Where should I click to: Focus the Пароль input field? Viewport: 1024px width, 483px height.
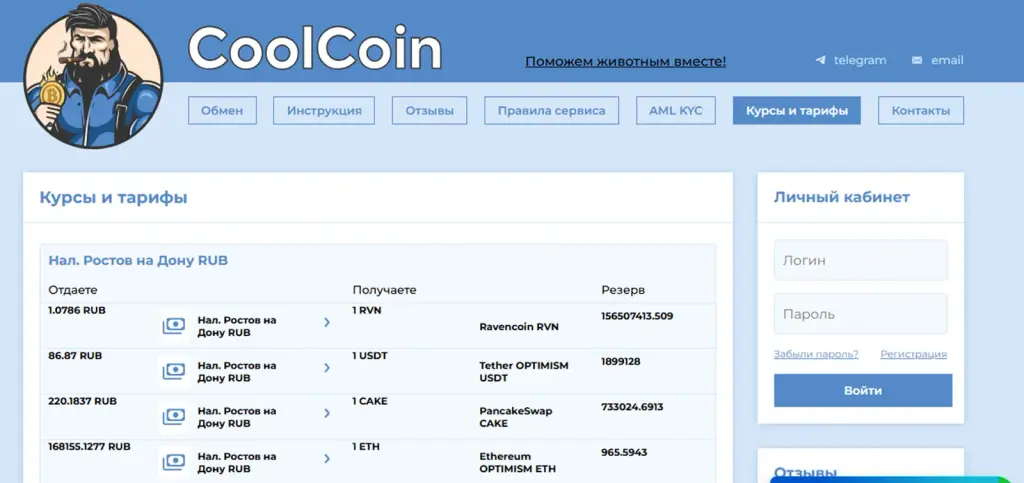pyautogui.click(x=861, y=314)
